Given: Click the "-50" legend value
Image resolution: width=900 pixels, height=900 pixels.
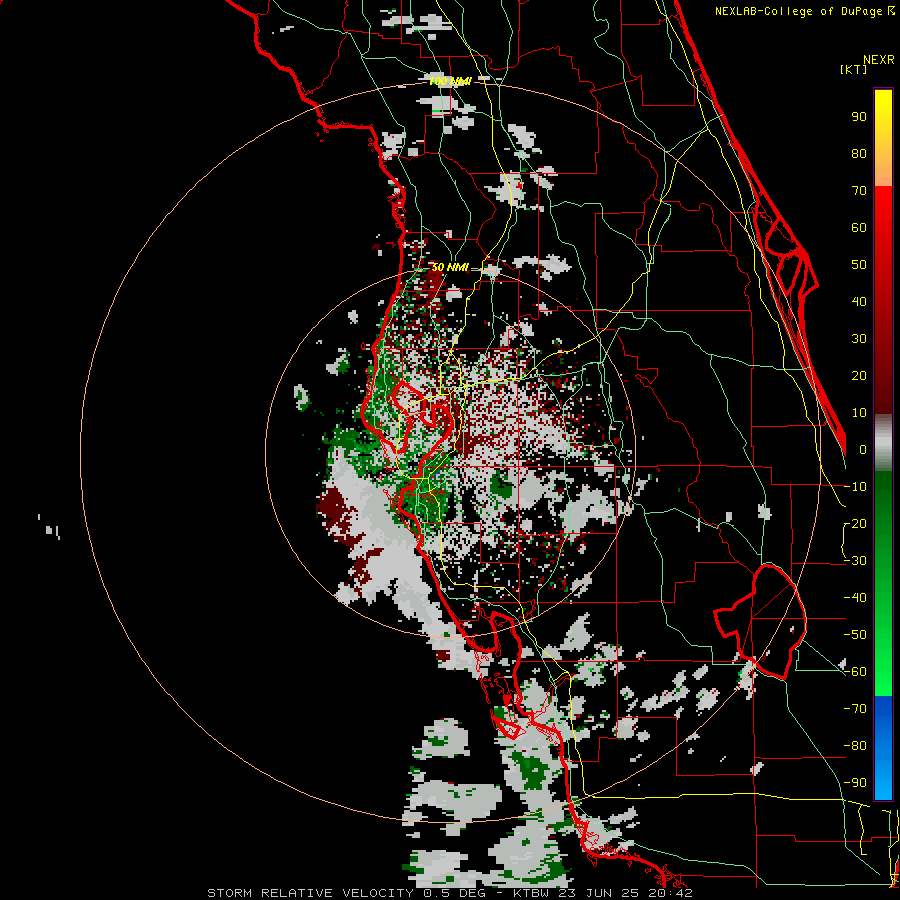Looking at the screenshot, I should pyautogui.click(x=855, y=635).
